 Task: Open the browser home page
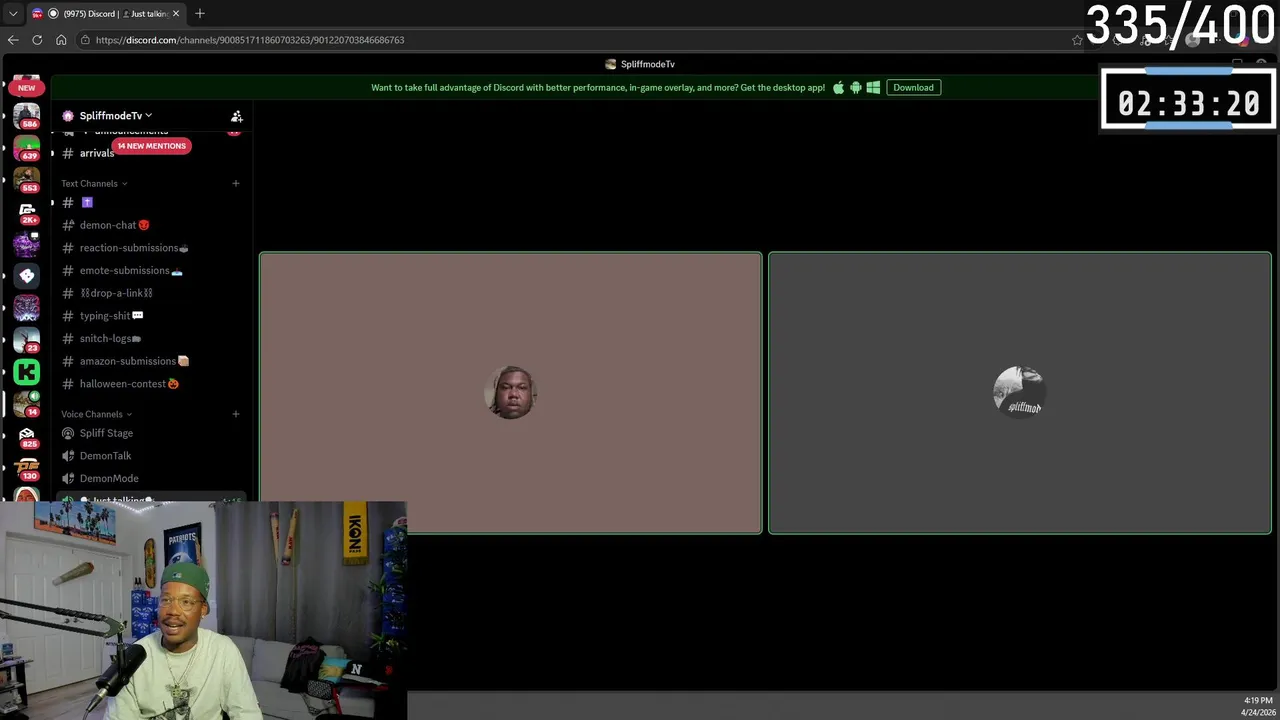(61, 40)
